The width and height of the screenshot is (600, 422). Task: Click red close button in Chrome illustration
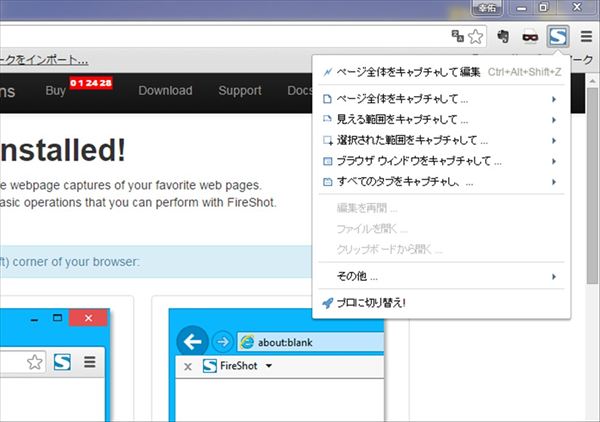89,318
